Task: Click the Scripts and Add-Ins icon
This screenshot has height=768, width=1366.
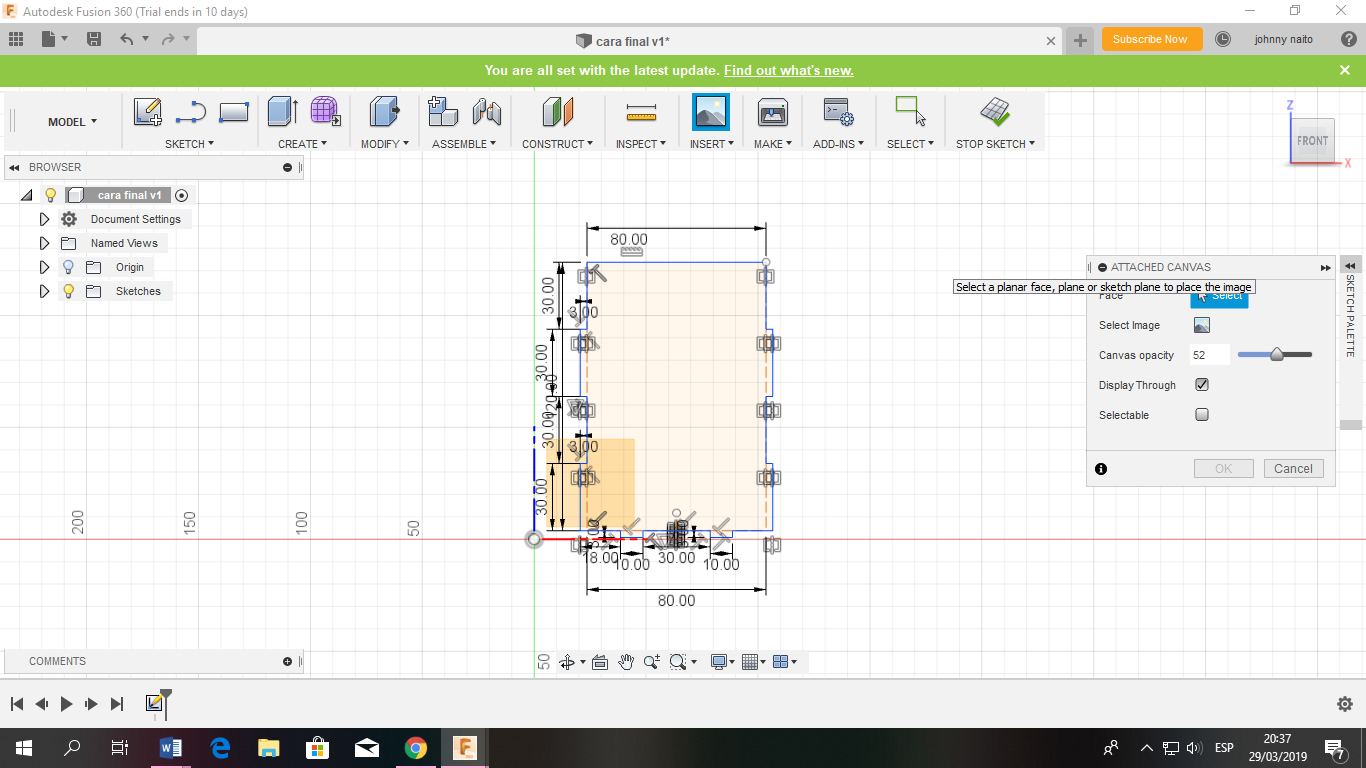Action: coord(838,111)
